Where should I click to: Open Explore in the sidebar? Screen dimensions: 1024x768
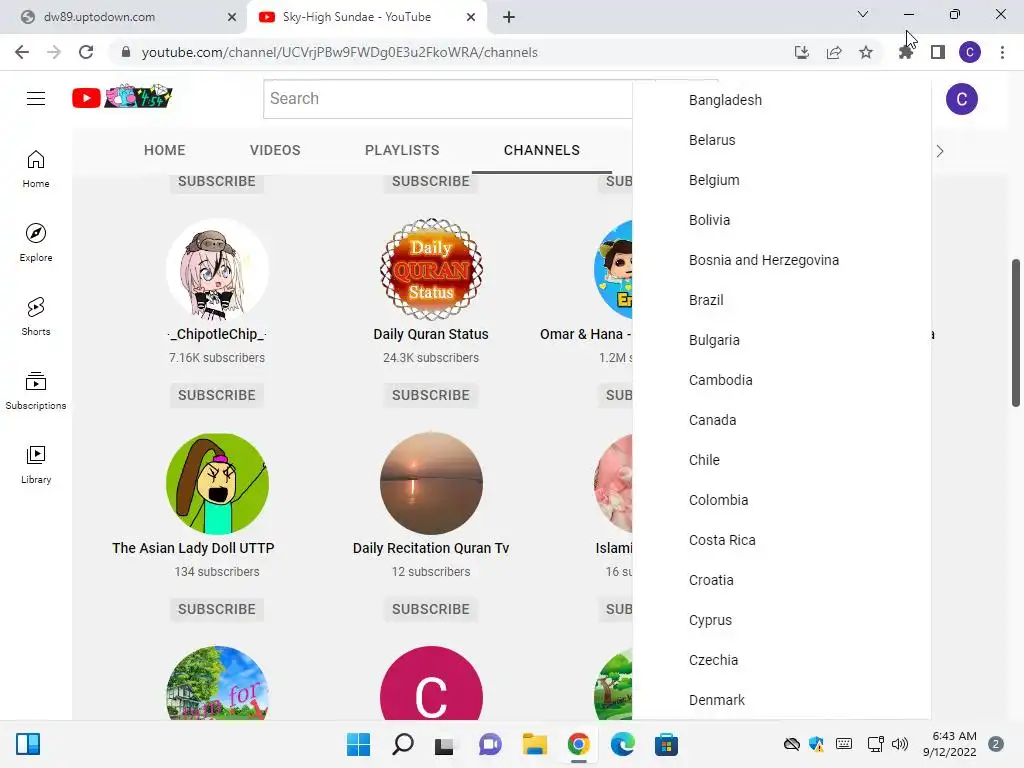click(x=36, y=242)
